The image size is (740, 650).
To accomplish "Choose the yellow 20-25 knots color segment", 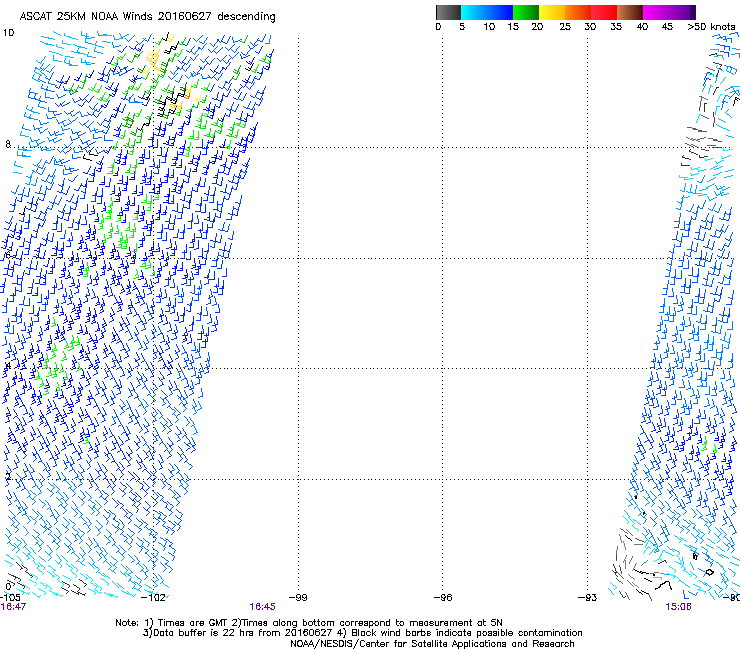I will 552,12.
